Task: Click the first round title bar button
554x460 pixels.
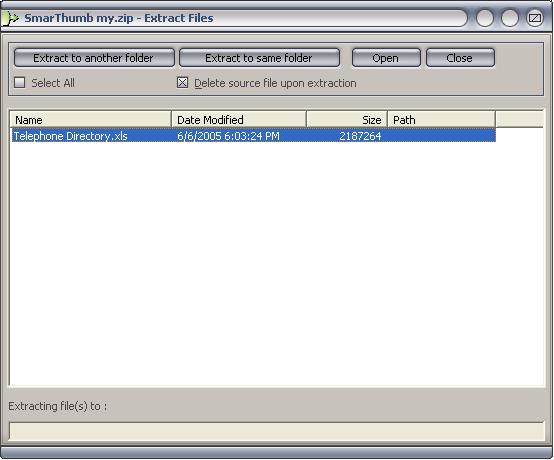Action: pyautogui.click(x=485, y=18)
